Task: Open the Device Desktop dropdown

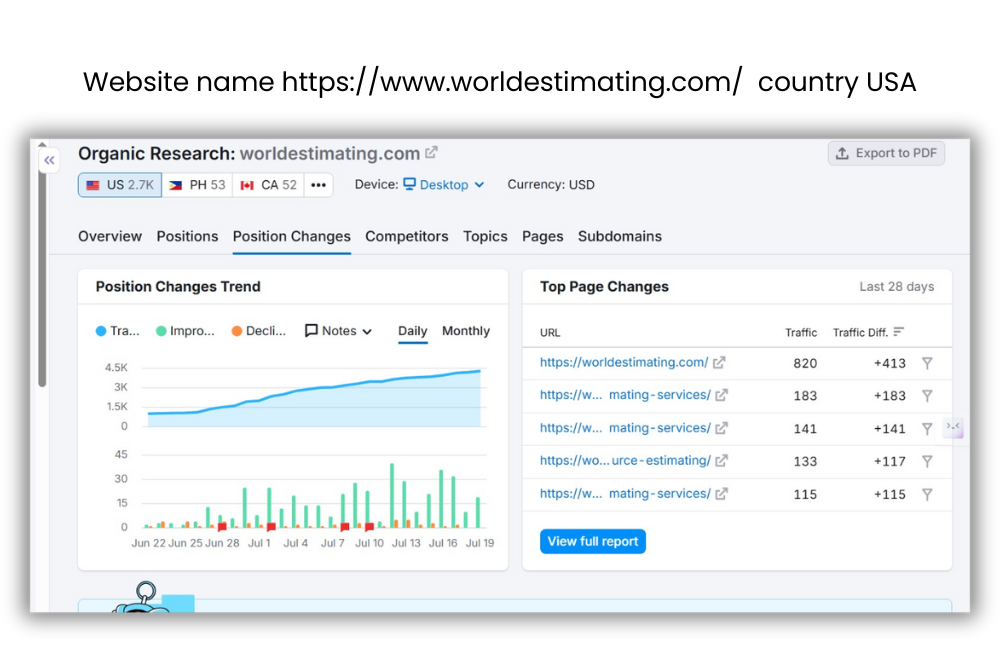Action: [444, 185]
